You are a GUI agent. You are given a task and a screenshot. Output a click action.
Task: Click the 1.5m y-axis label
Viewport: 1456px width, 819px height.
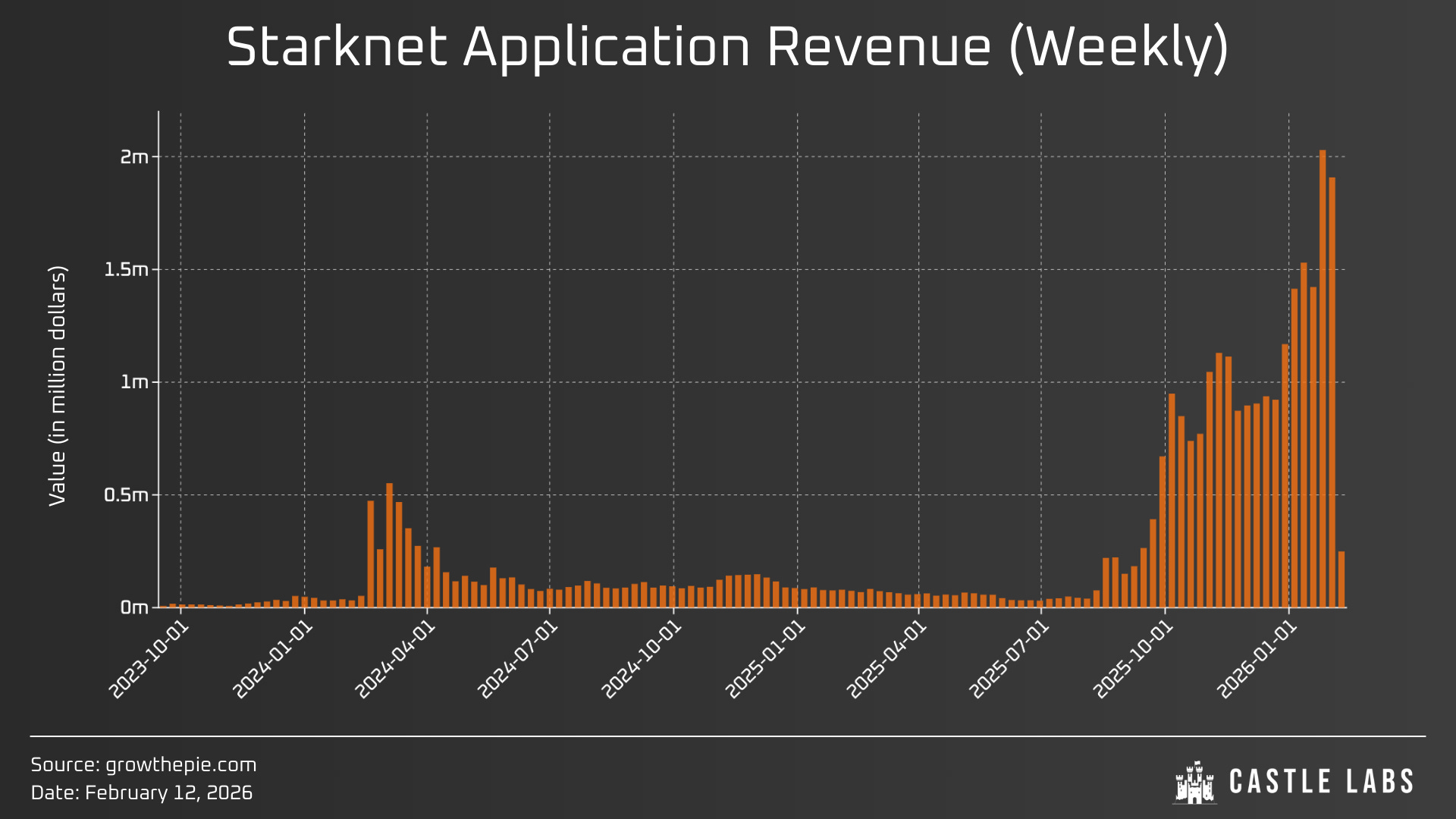tap(126, 270)
